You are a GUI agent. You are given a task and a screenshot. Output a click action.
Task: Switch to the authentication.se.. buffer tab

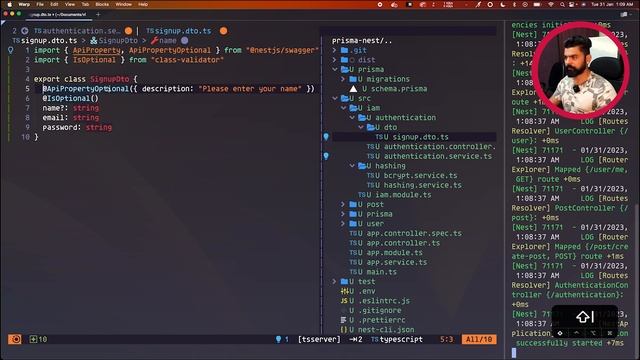coord(77,31)
